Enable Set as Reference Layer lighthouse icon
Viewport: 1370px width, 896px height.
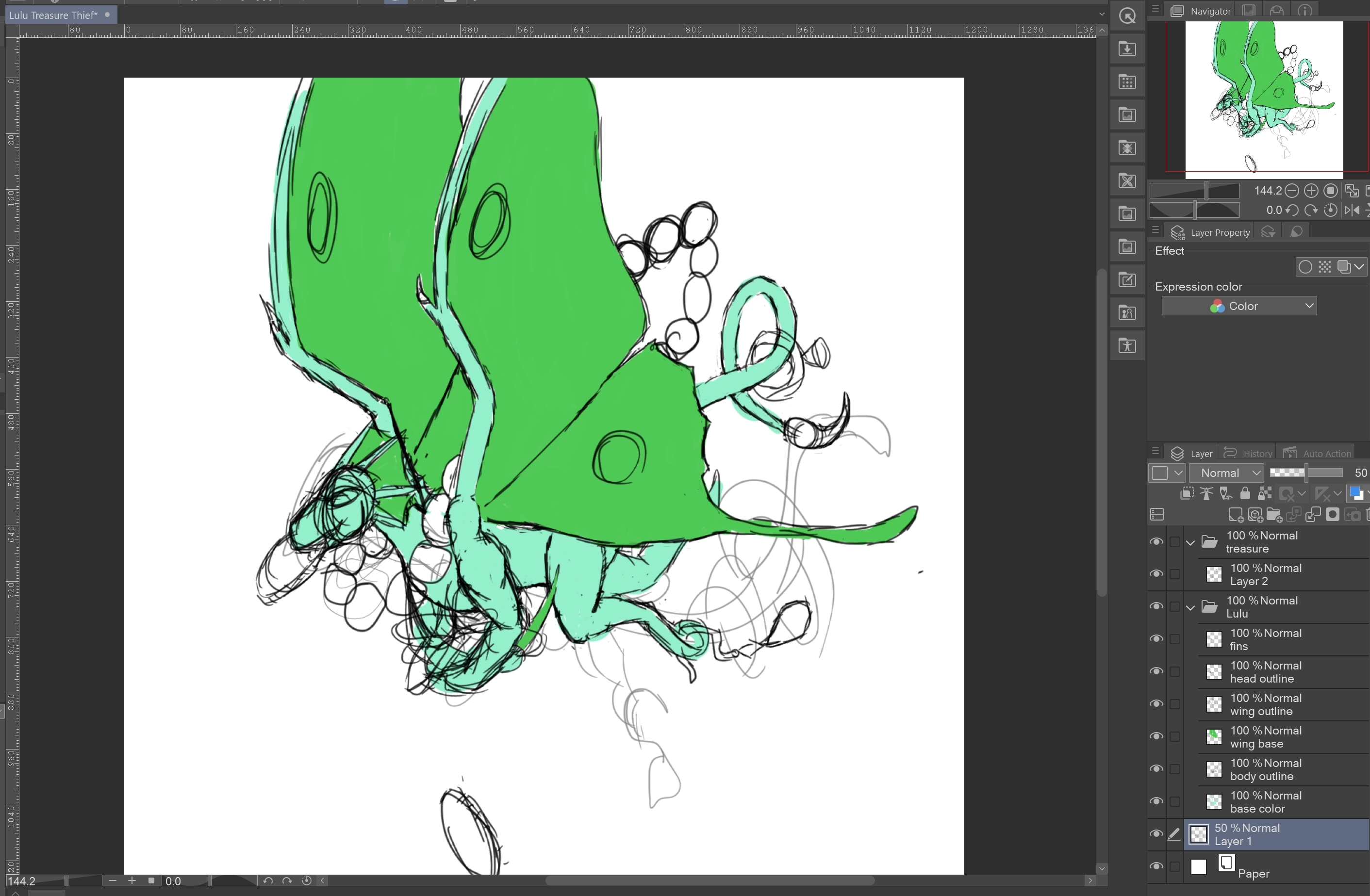pos(1206,494)
